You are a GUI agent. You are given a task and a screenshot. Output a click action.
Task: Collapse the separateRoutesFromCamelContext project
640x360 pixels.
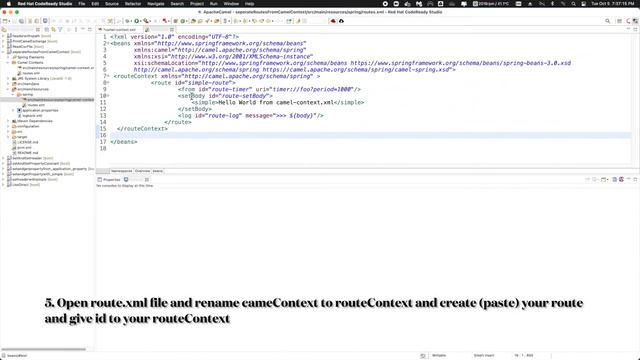point(4,52)
